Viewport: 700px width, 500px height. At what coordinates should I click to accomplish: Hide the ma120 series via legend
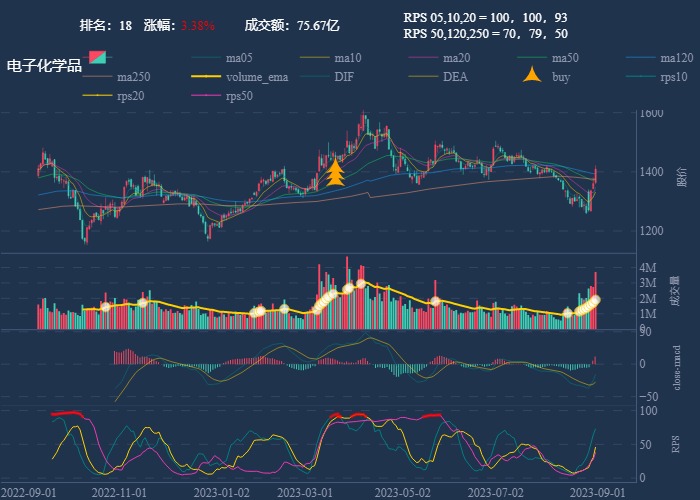(642, 57)
